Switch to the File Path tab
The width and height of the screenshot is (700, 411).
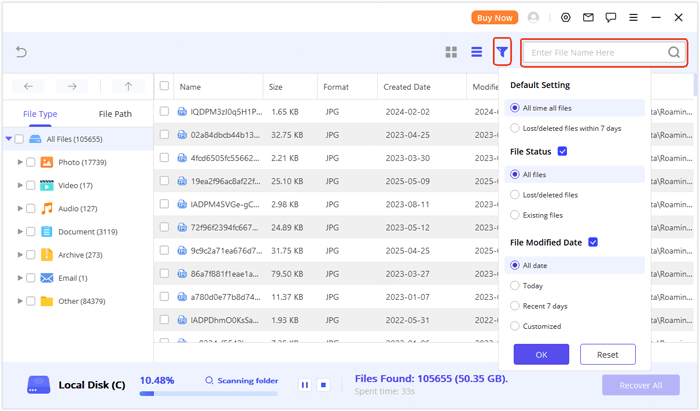click(x=115, y=114)
